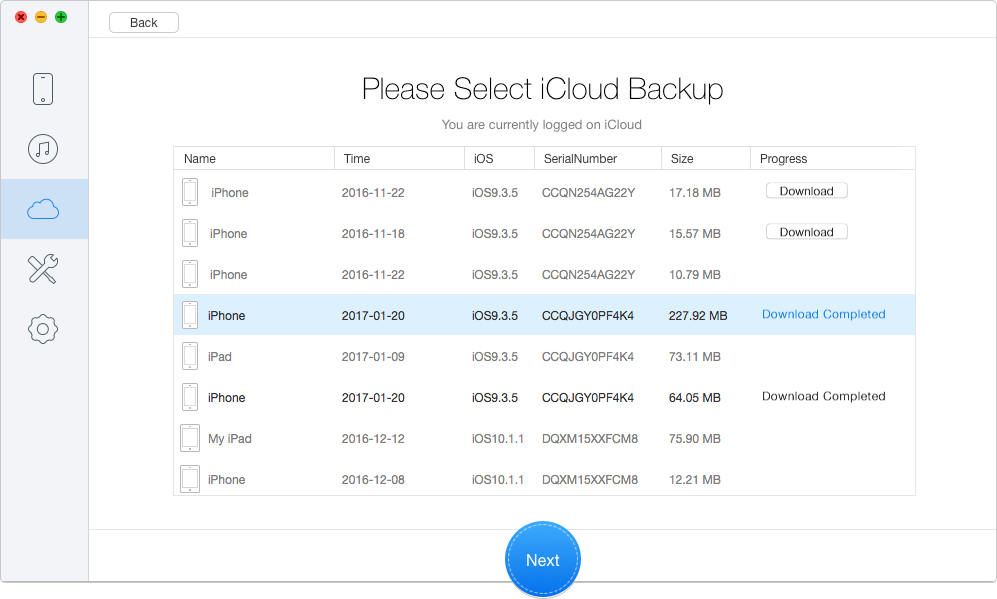
Task: Click the 227.92 MB size cell
Action: click(x=698, y=315)
